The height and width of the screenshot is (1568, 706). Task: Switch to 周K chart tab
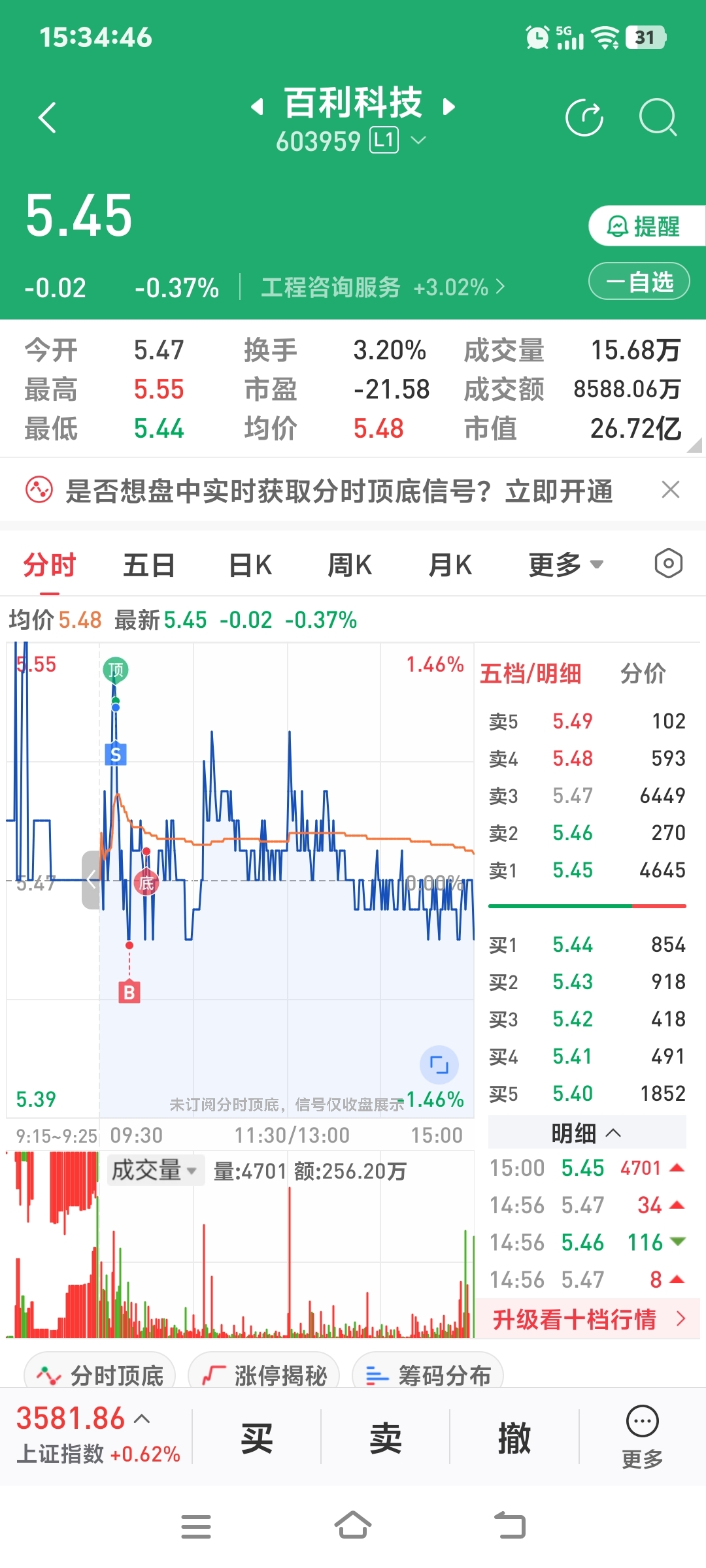(350, 565)
